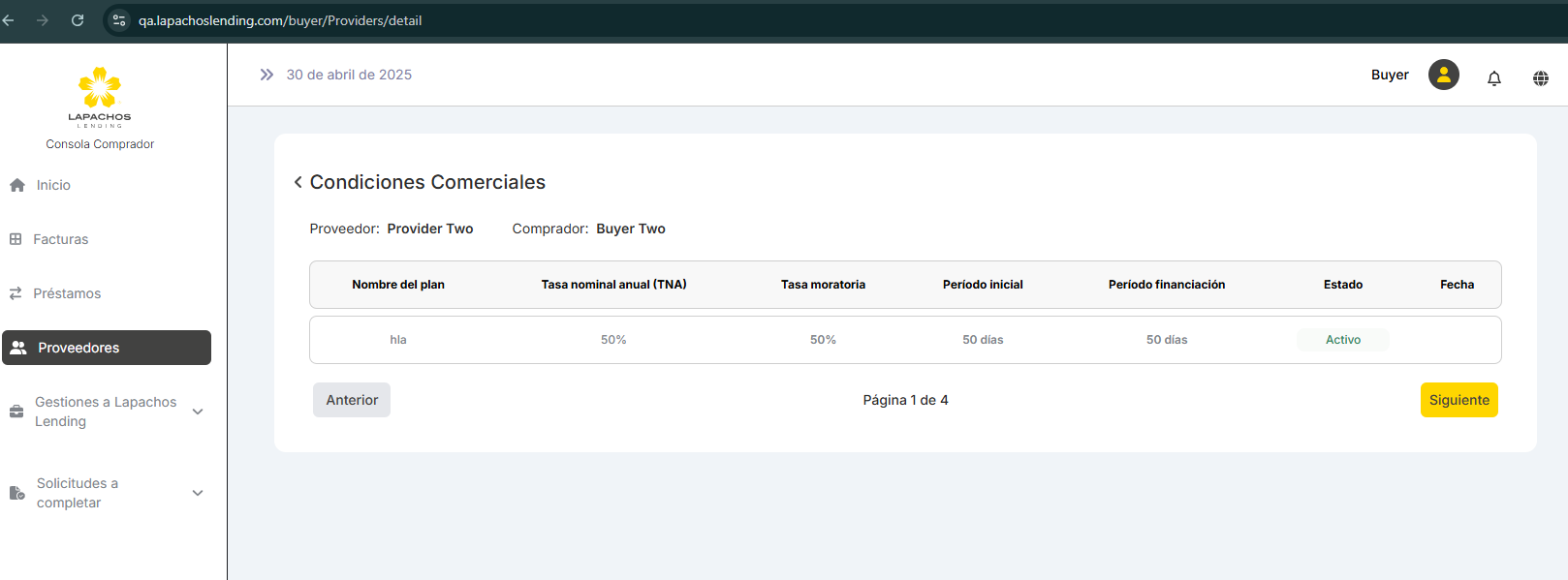
Task: Collapse sidebar with the double chevron icon
Action: (267, 75)
